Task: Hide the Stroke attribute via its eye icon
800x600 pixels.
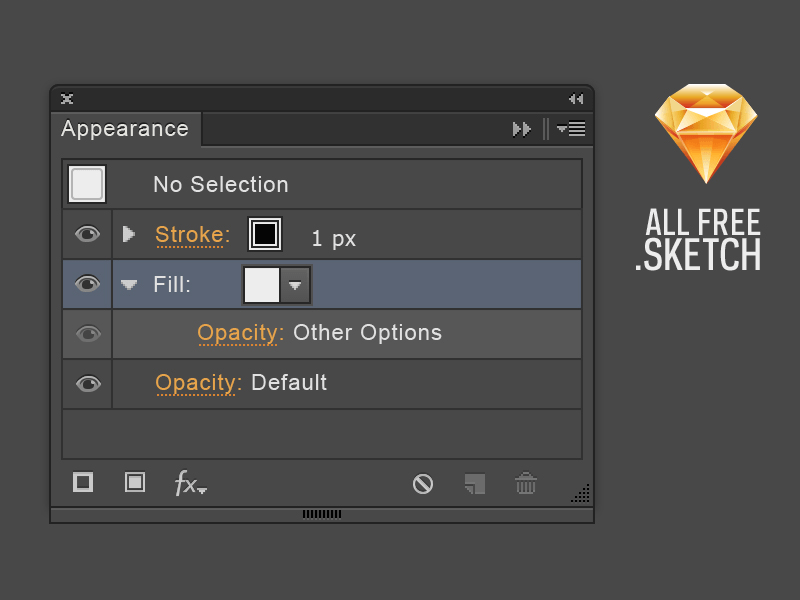Action: (x=87, y=234)
